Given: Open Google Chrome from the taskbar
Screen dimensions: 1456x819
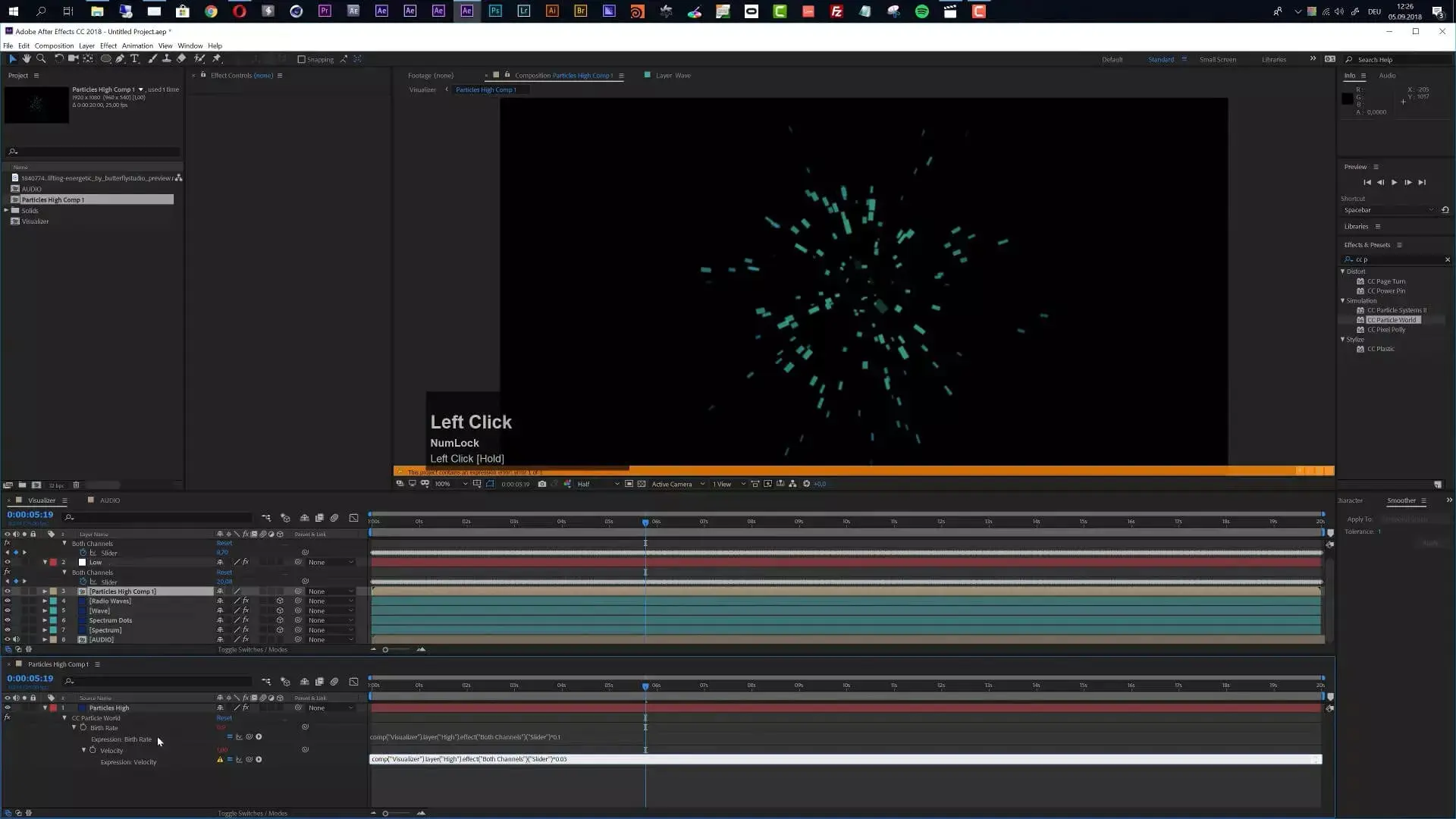Looking at the screenshot, I should click(211, 11).
